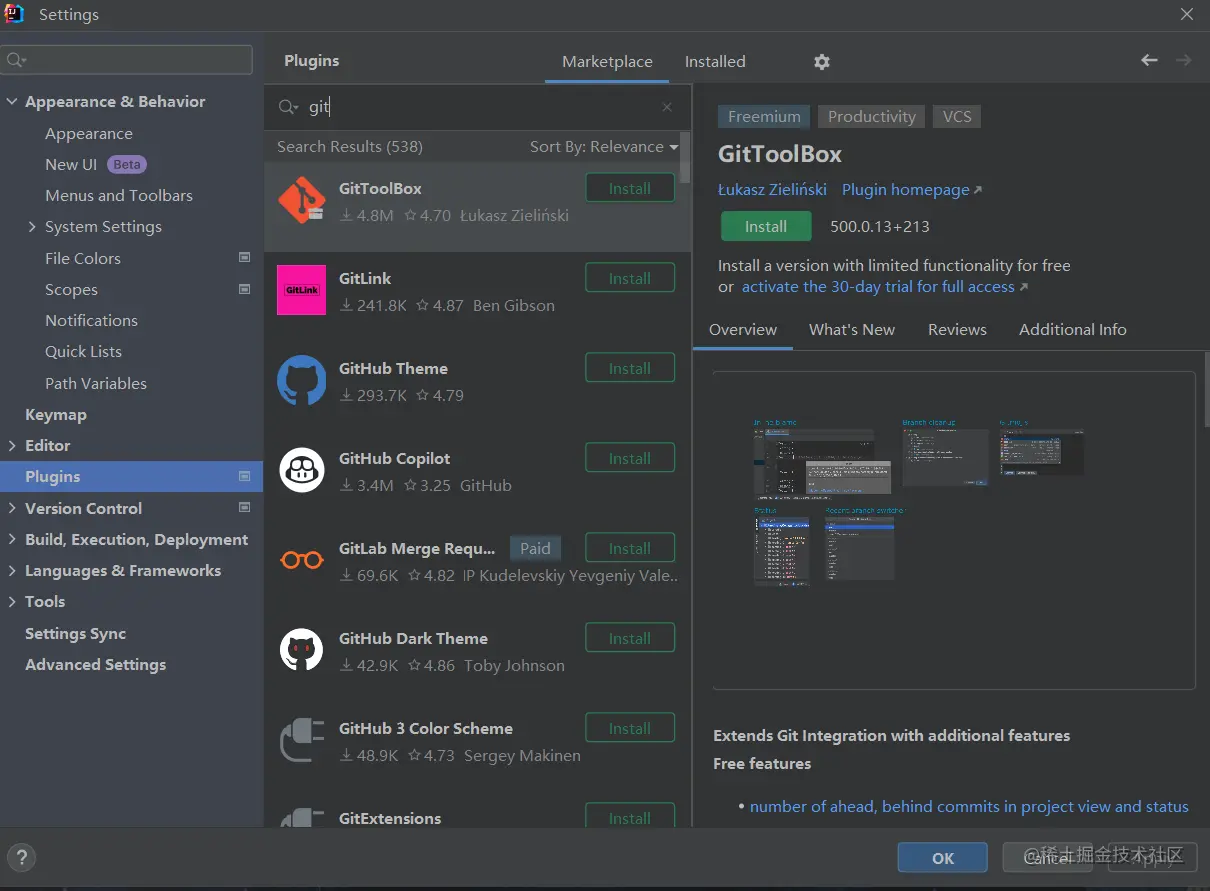
Task: Open the Reviews tab
Action: pos(957,330)
